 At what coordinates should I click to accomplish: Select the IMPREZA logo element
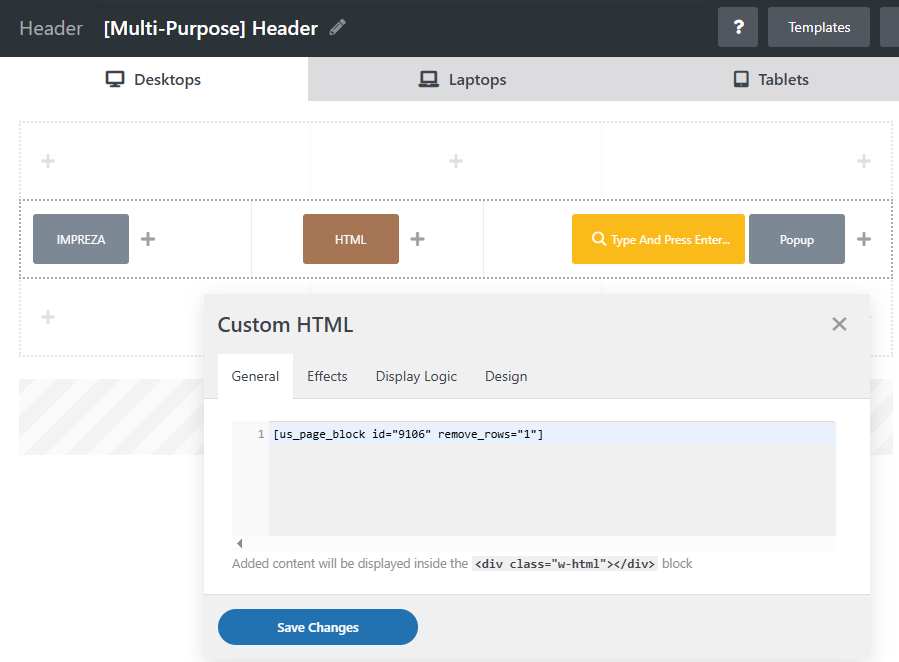pyautogui.click(x=81, y=239)
